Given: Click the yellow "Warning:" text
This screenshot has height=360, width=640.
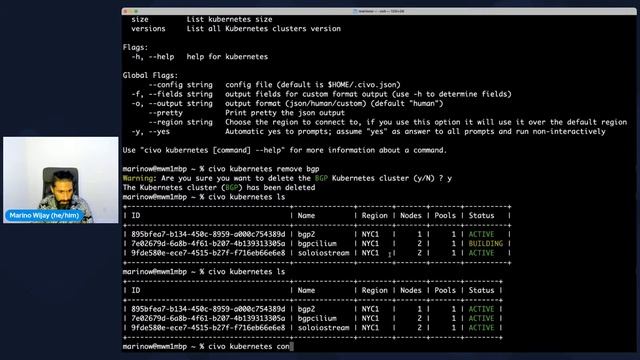Looking at the screenshot, I should pyautogui.click(x=140, y=178).
